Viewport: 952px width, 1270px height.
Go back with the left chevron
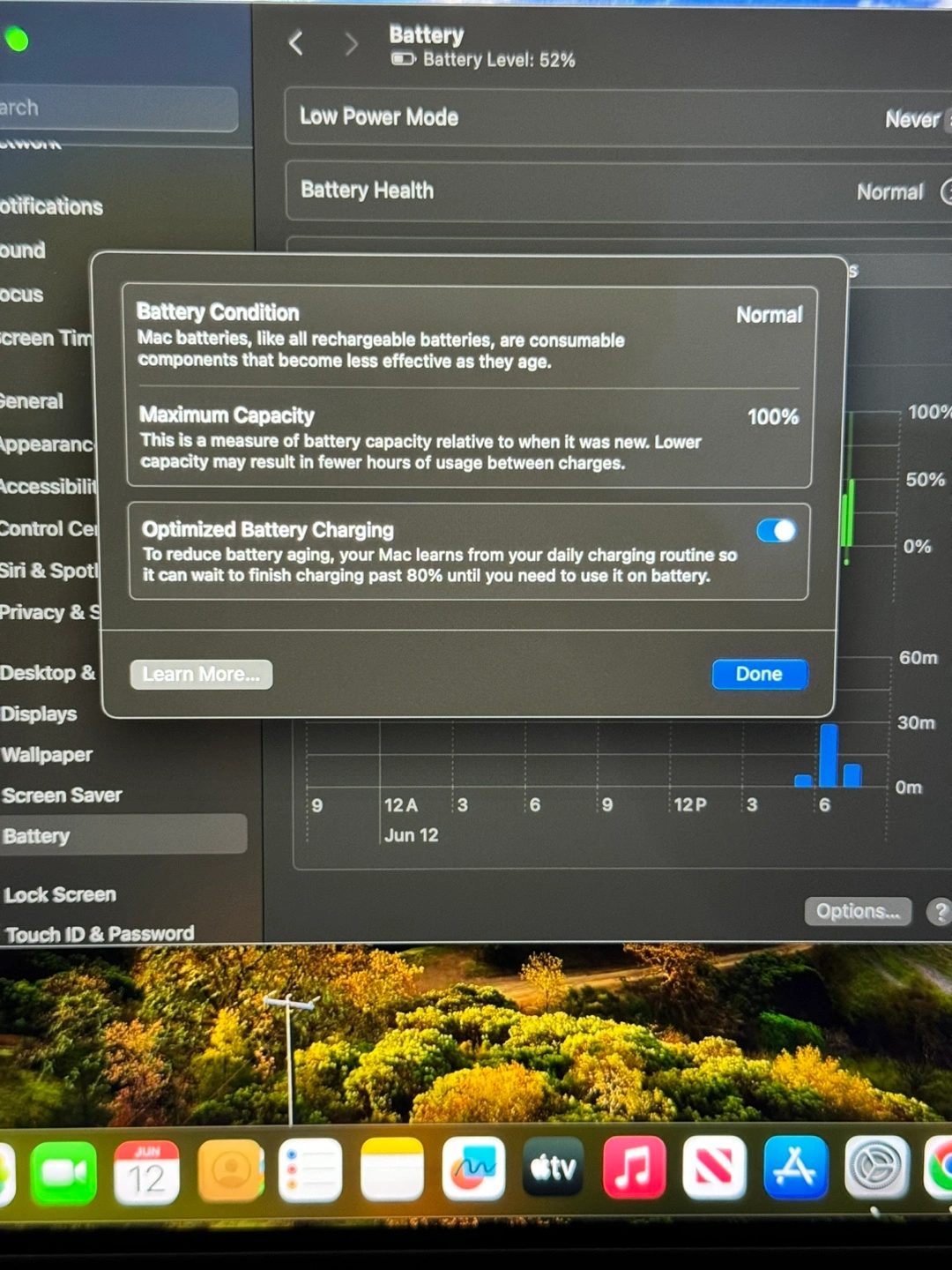[296, 42]
